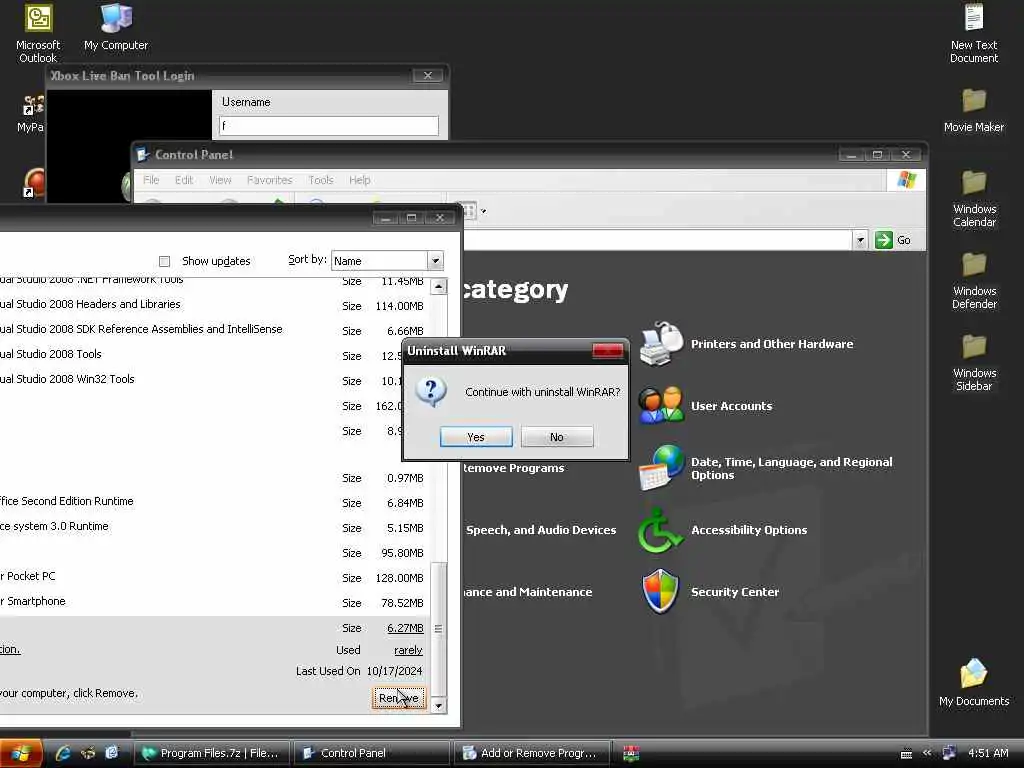
Task: Close the Uninstall WinRAR dialog
Action: [607, 351]
